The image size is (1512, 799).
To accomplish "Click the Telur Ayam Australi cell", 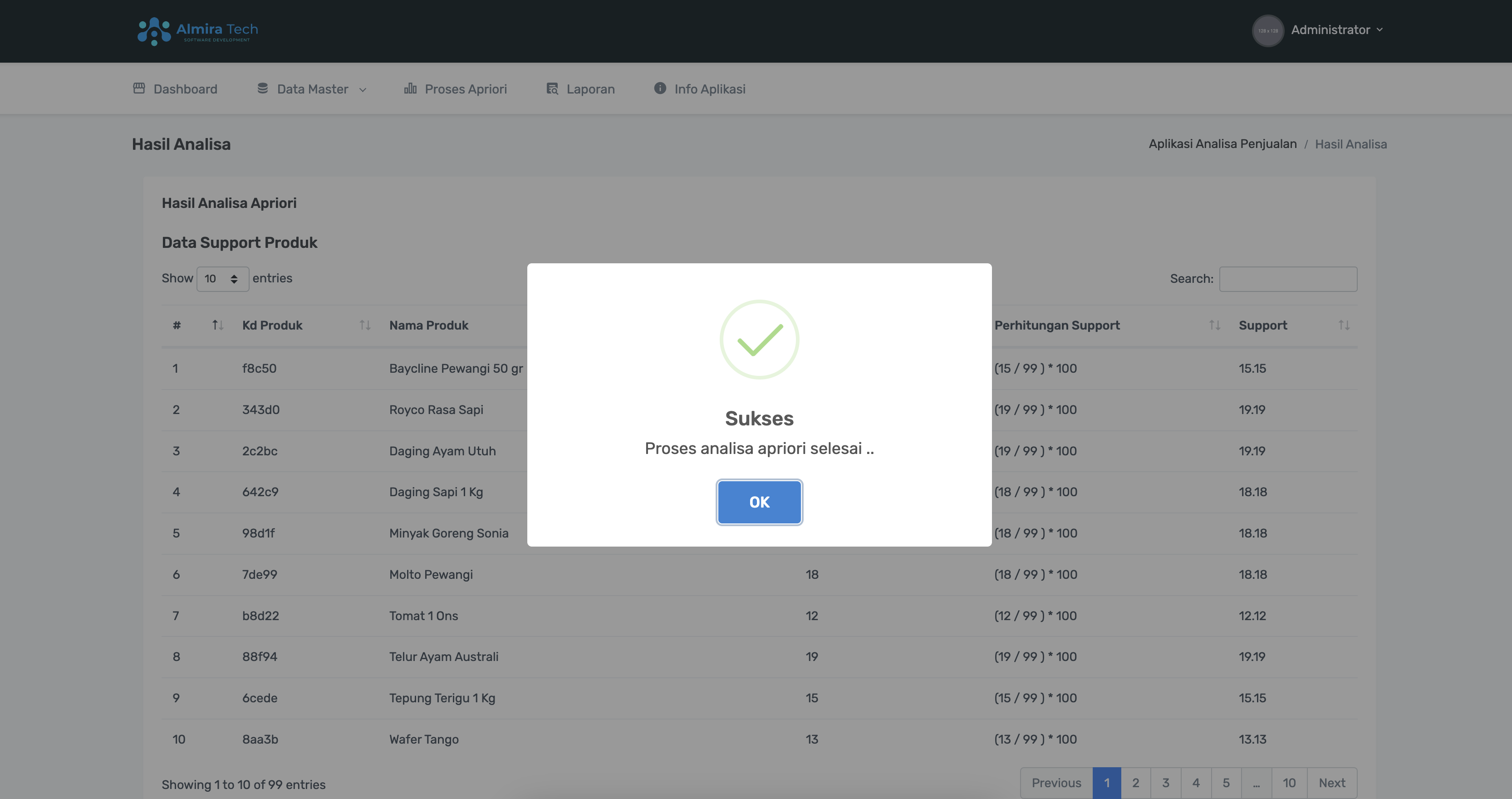I will (x=444, y=657).
